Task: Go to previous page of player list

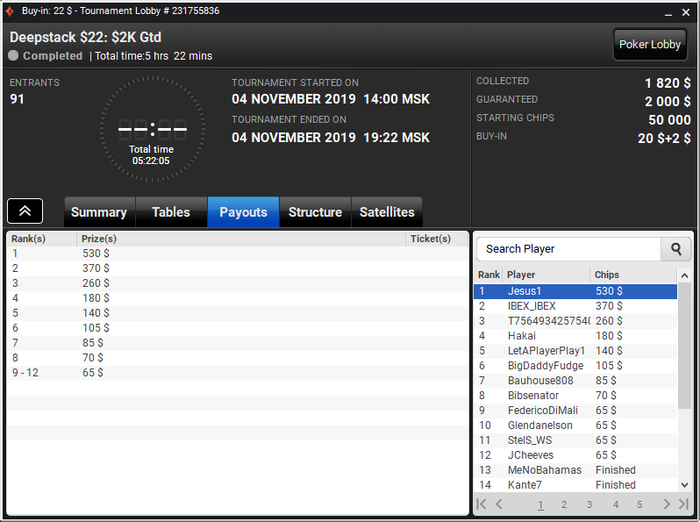Action: 499,504
